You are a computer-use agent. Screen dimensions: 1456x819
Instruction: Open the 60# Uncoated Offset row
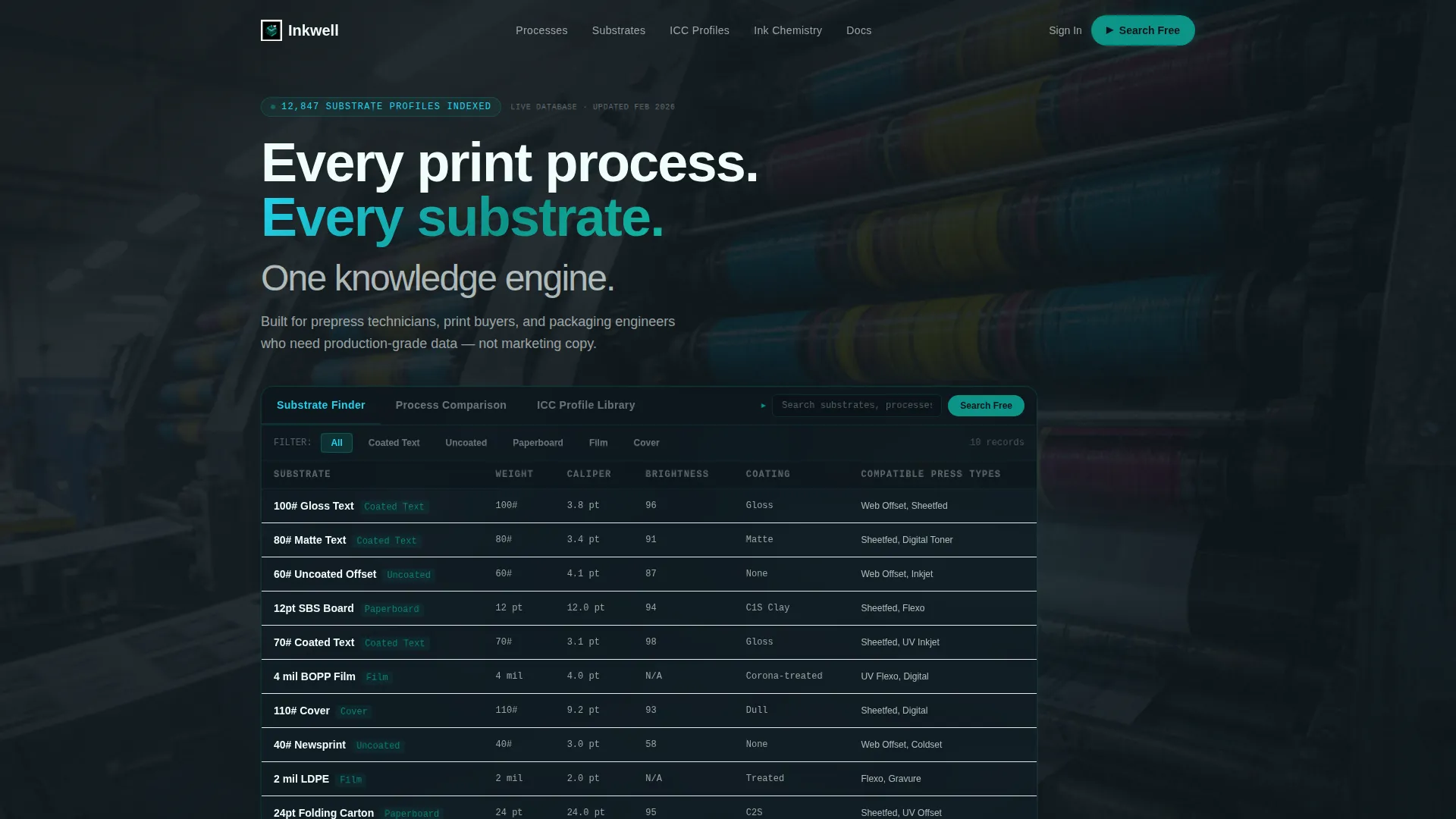648,574
